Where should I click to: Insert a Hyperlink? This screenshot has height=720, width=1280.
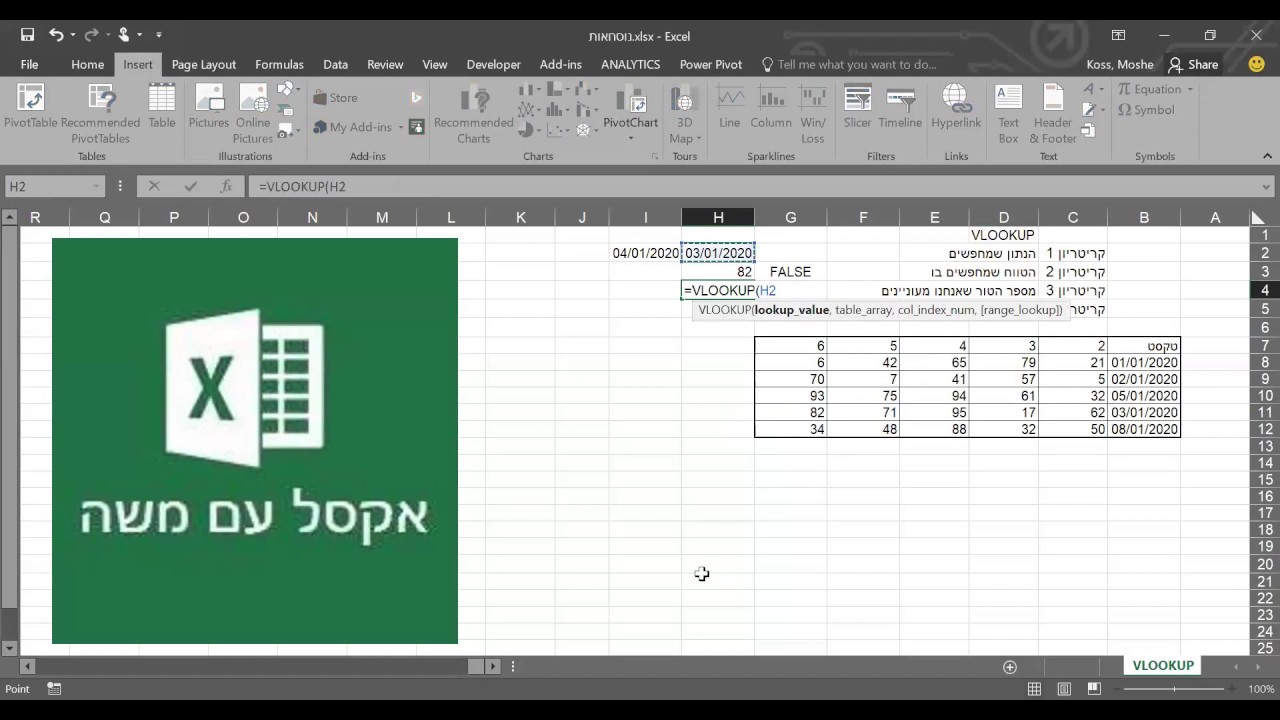pyautogui.click(x=956, y=107)
